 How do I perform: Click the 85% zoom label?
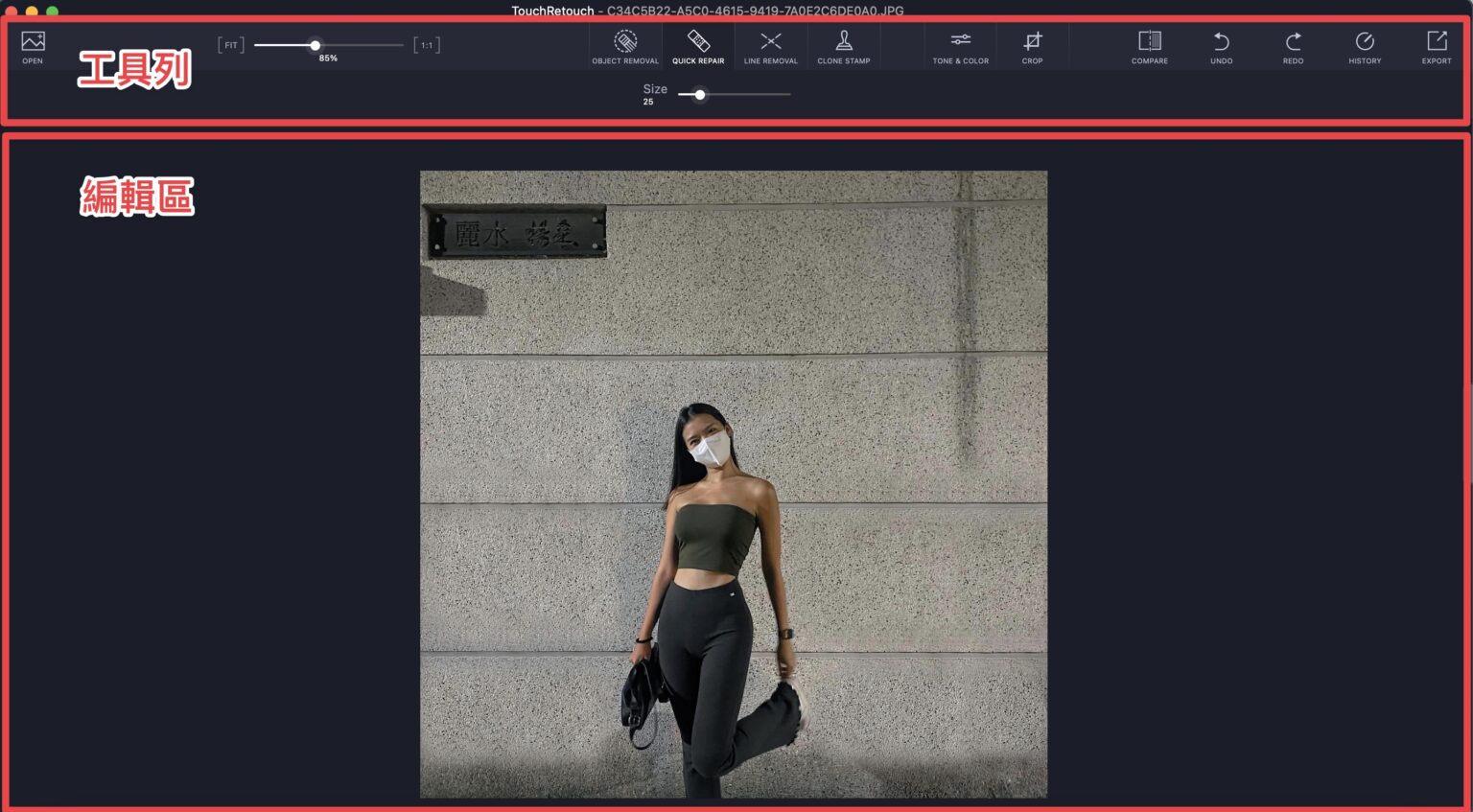(x=329, y=58)
